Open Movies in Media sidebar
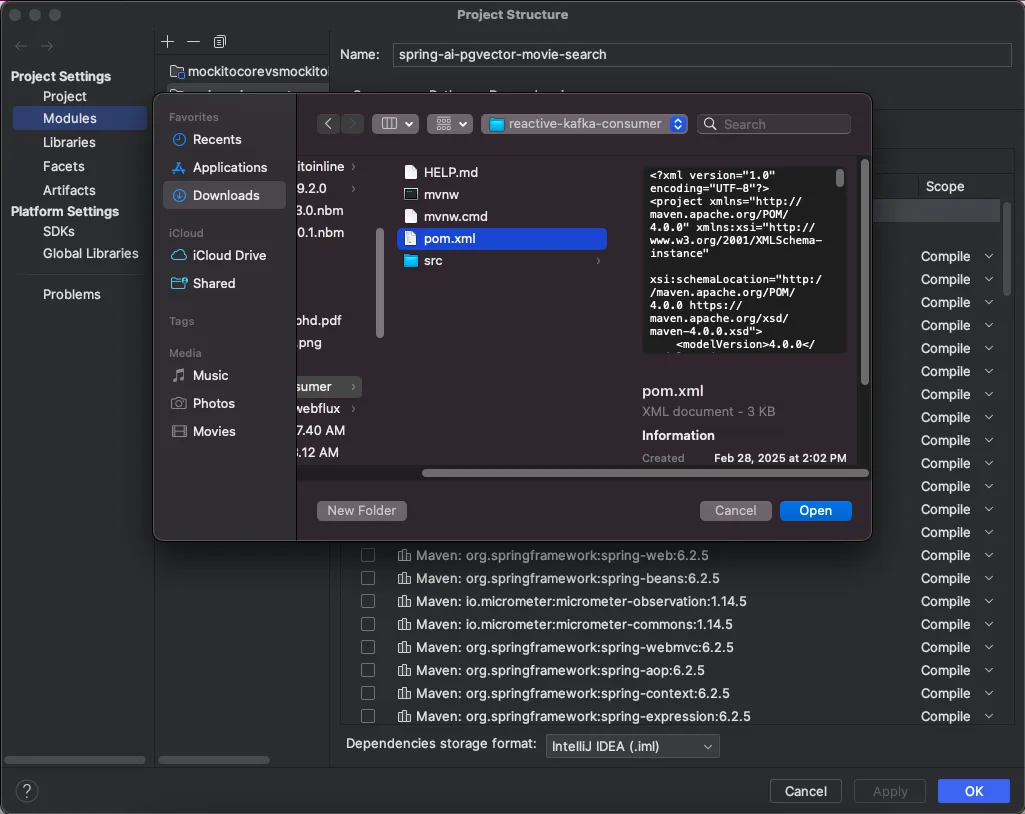 click(x=224, y=432)
